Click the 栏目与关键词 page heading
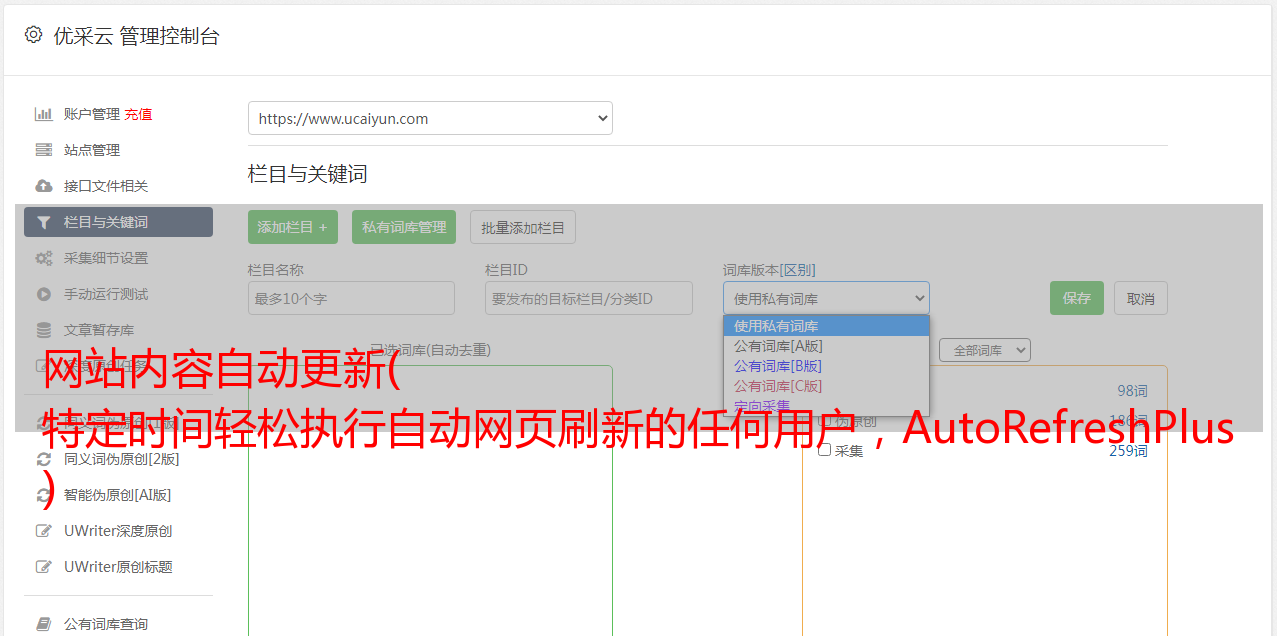The height and width of the screenshot is (636, 1277). pyautogui.click(x=308, y=174)
